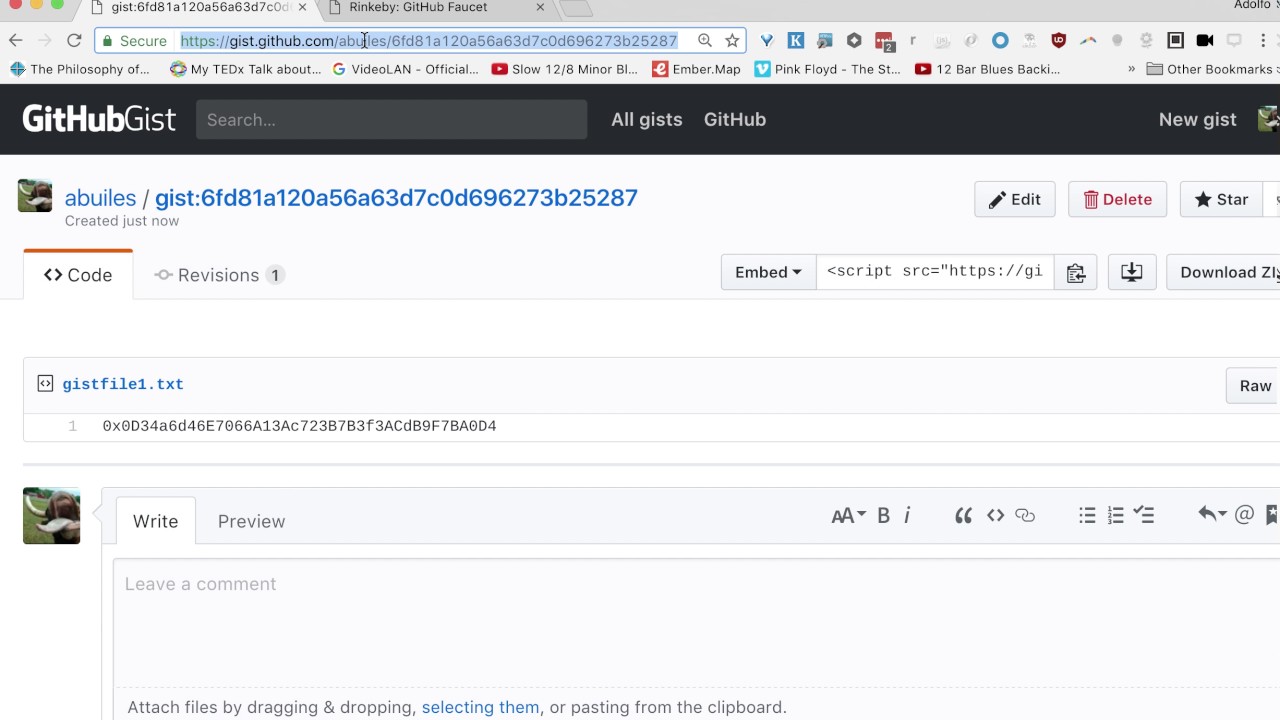Open the Ember.Map bookmark
Image resolution: width=1280 pixels, height=720 pixels.
click(x=696, y=69)
